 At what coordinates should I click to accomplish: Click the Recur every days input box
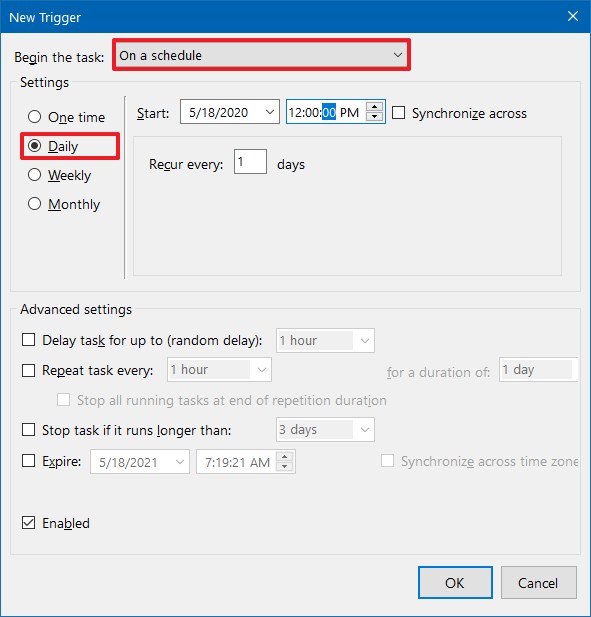(251, 161)
